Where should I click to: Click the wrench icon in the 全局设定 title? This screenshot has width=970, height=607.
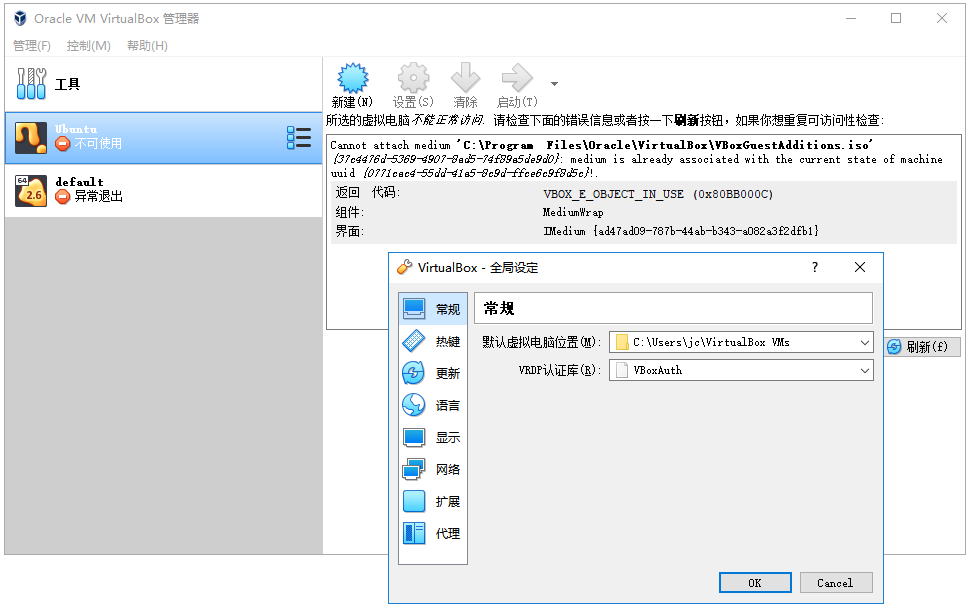click(x=404, y=267)
